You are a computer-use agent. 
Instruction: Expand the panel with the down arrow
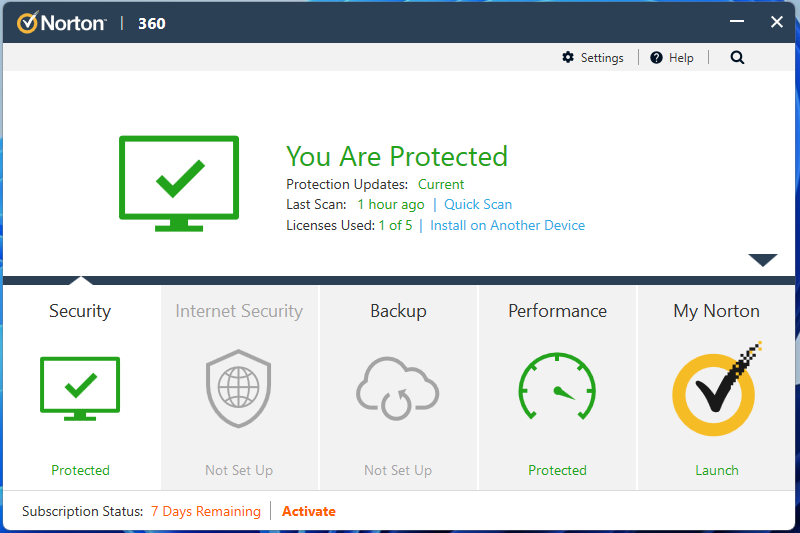(x=762, y=260)
